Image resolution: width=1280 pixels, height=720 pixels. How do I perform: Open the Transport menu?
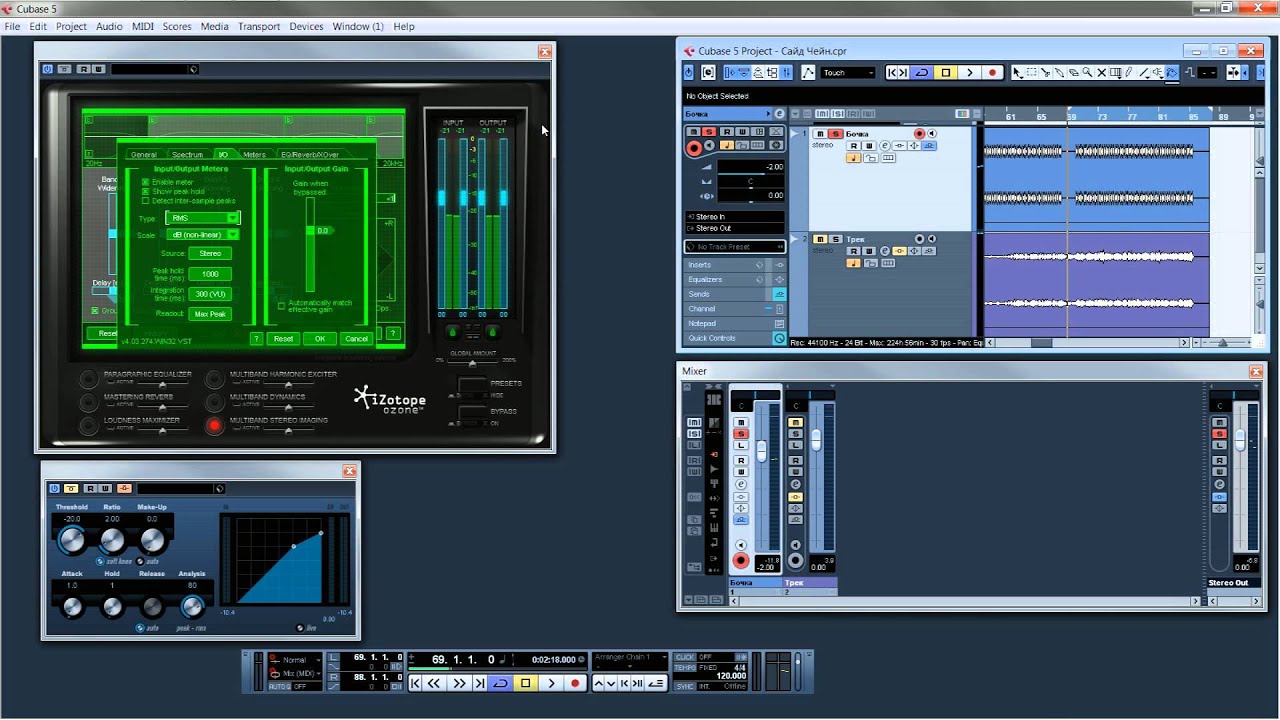(x=259, y=26)
